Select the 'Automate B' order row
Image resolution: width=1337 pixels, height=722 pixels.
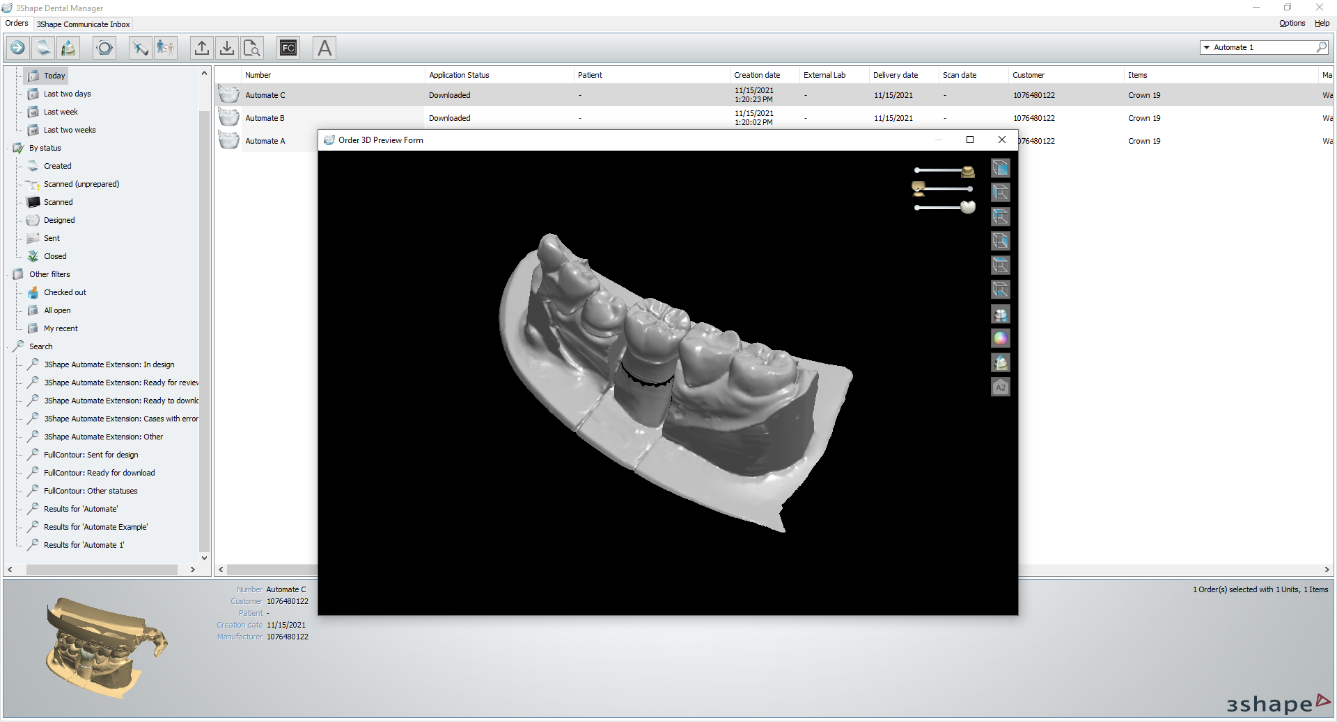coord(265,118)
